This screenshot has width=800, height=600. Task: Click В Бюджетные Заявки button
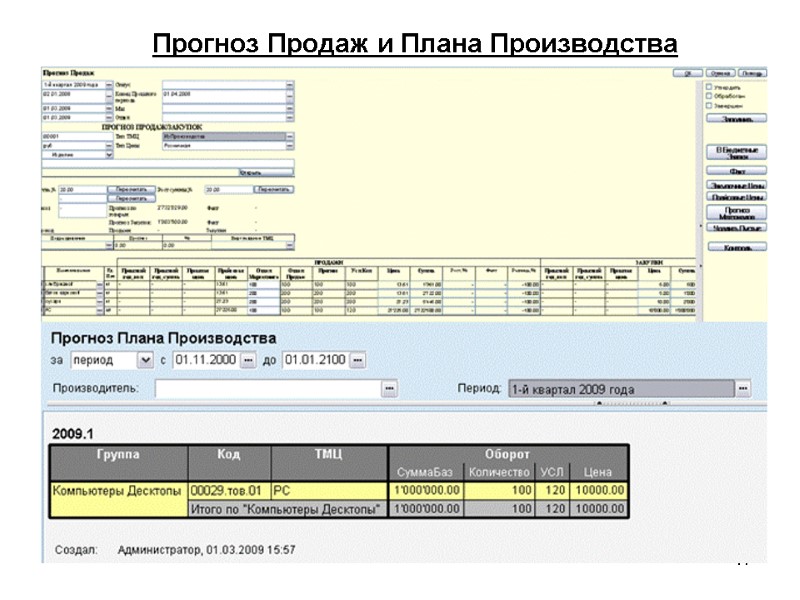click(737, 153)
